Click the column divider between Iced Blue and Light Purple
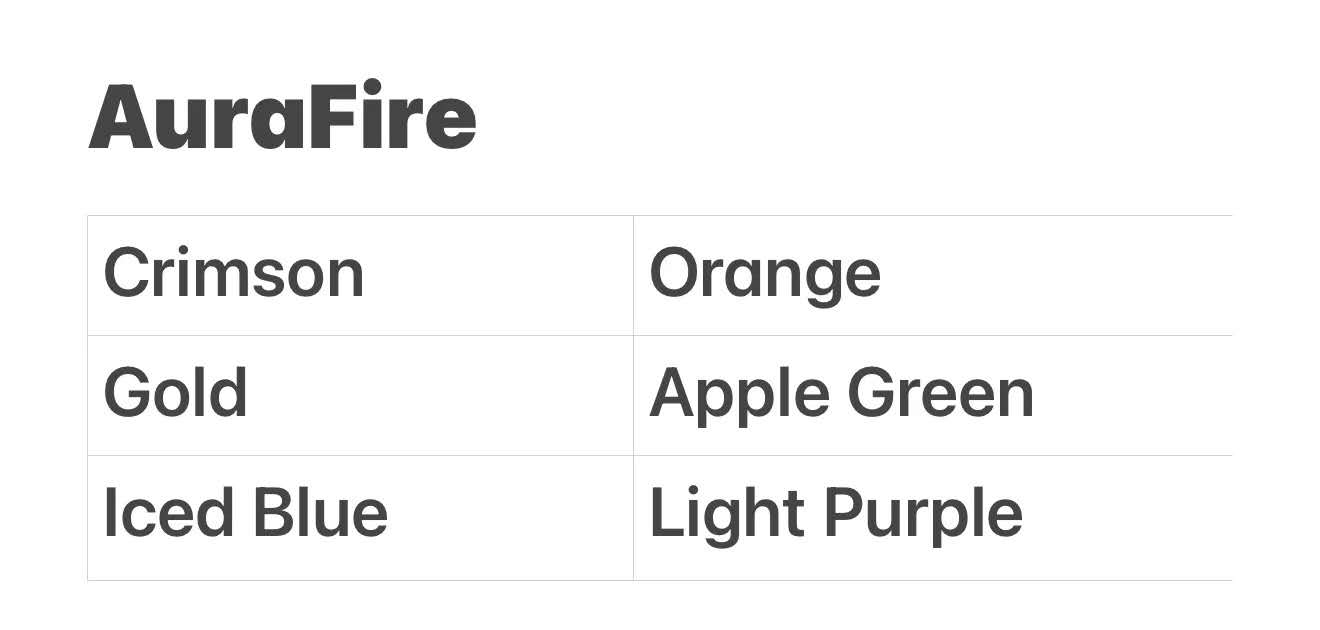 [x=633, y=517]
